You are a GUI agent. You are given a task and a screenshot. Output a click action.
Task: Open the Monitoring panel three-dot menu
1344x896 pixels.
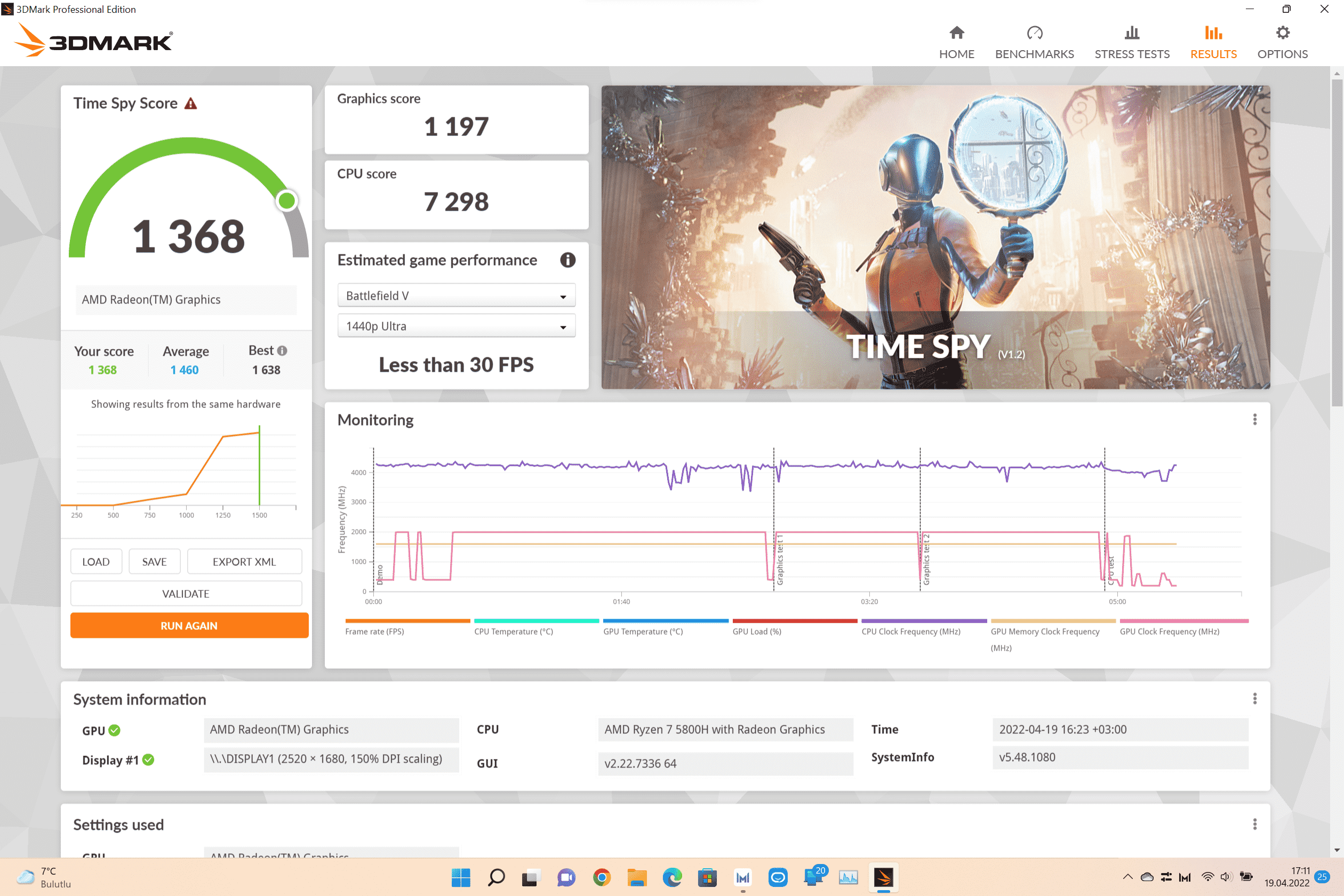(1254, 419)
